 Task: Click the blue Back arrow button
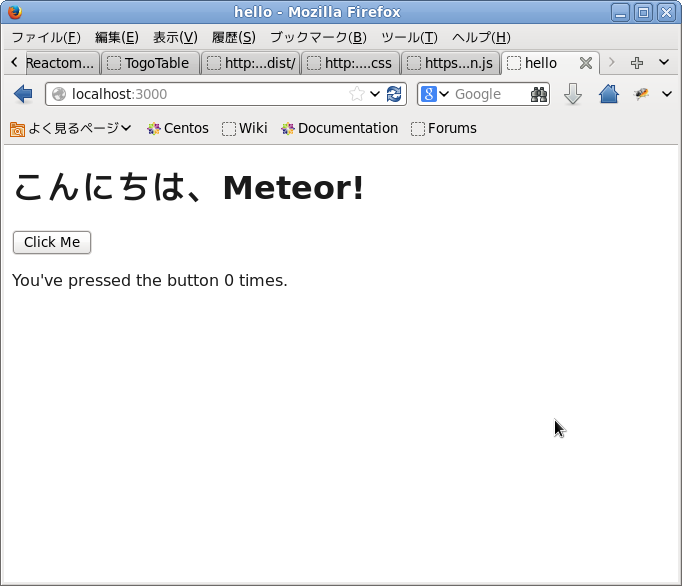pos(23,94)
